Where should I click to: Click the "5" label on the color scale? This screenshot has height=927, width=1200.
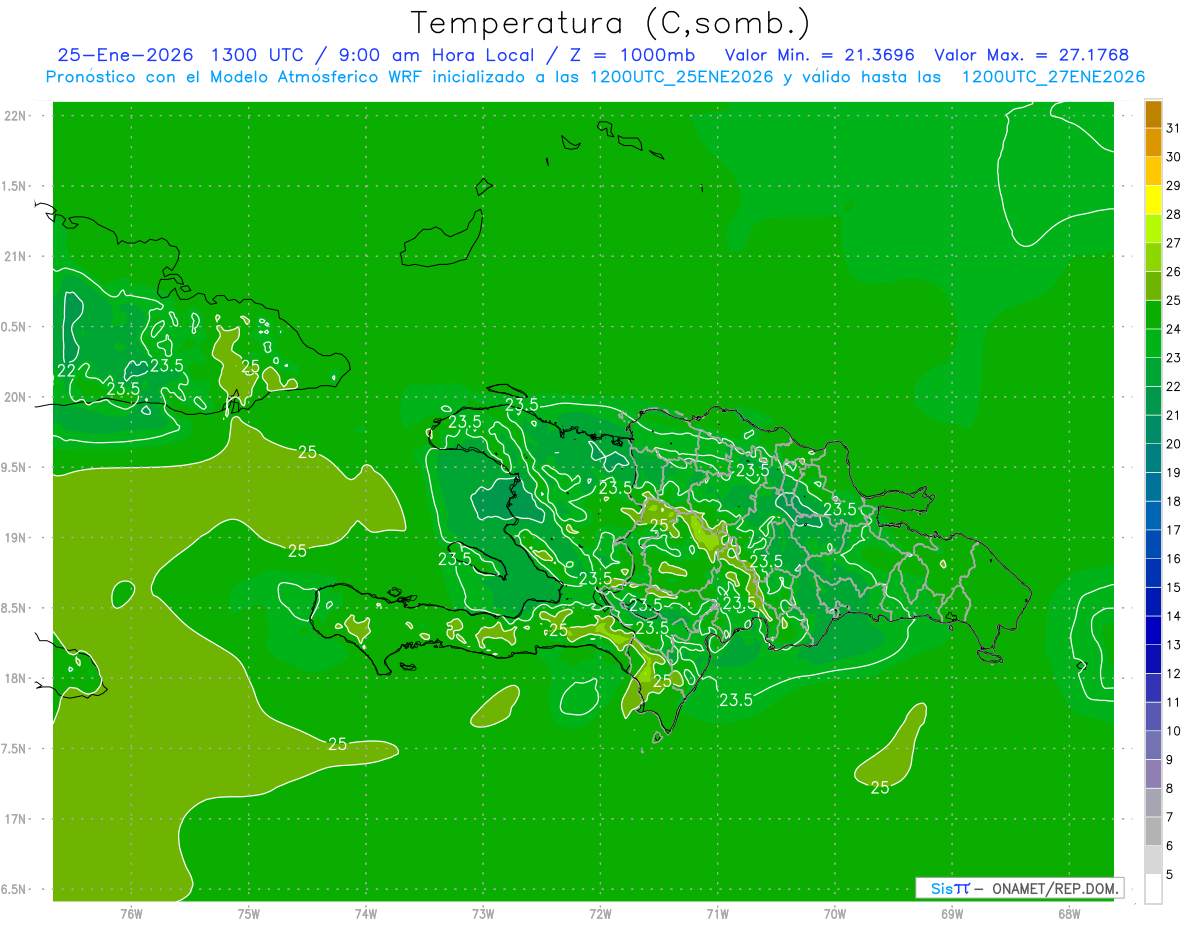(1170, 875)
